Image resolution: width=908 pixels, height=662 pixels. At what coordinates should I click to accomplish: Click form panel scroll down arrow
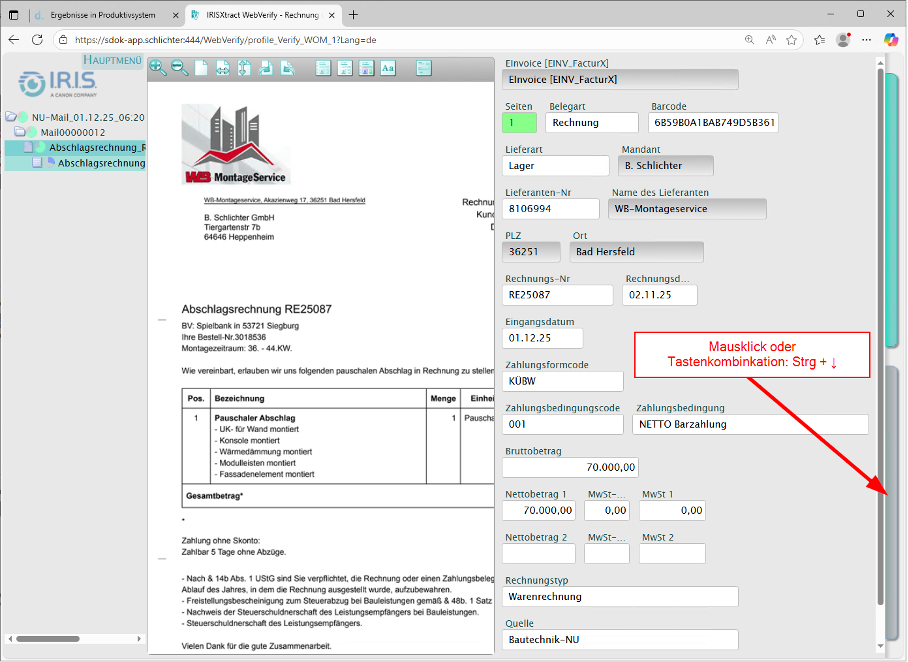pos(880,646)
